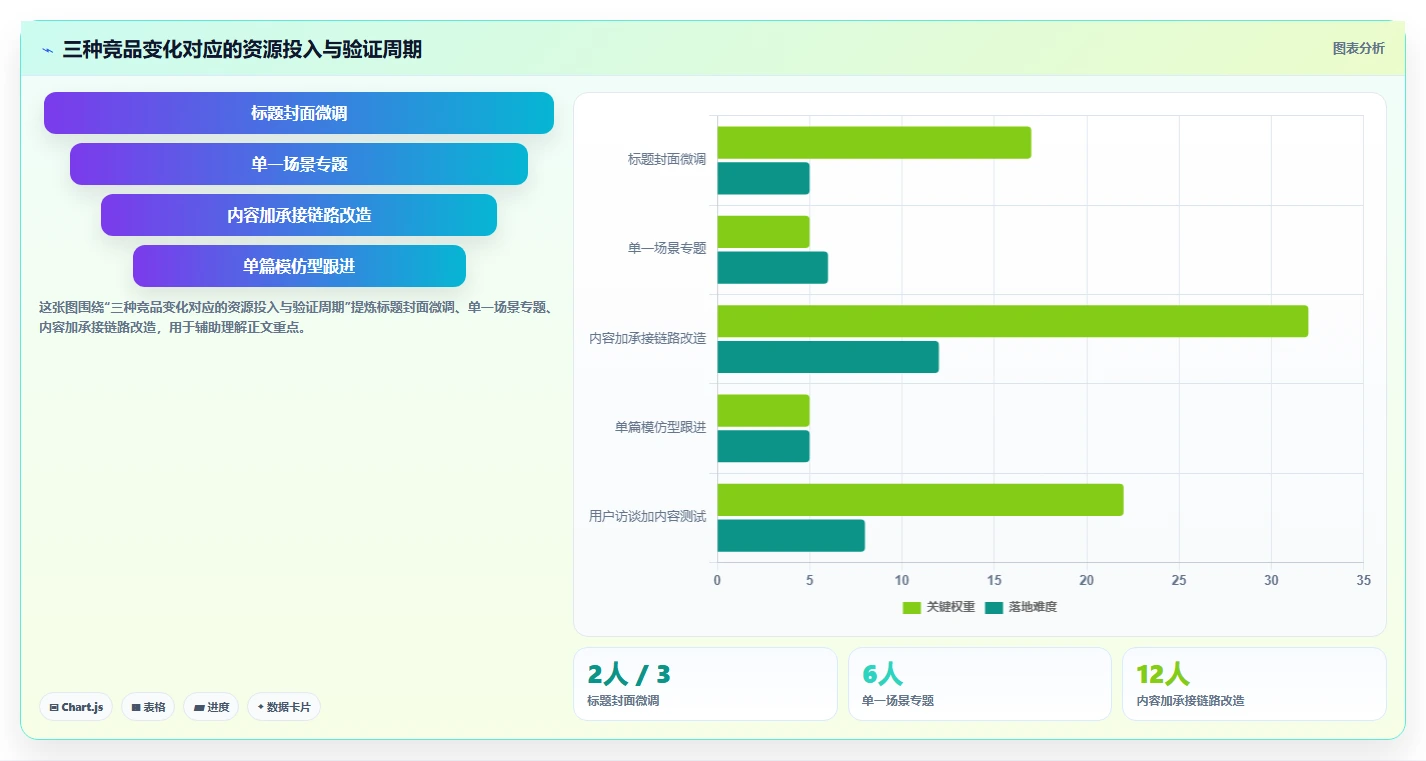1426x761 pixels.
Task: Click the 单一场景专题 y-axis label in chart
Action: [x=667, y=248]
